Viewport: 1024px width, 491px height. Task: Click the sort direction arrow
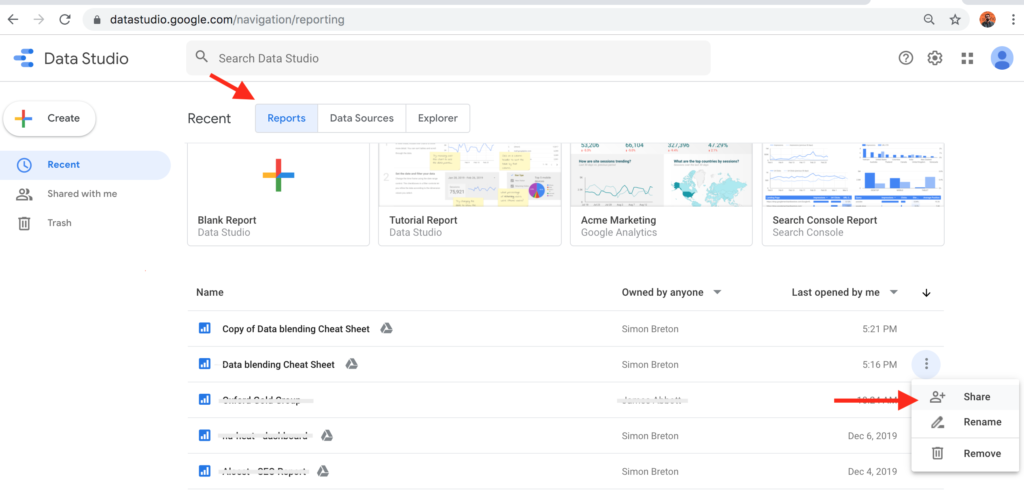tap(926, 293)
